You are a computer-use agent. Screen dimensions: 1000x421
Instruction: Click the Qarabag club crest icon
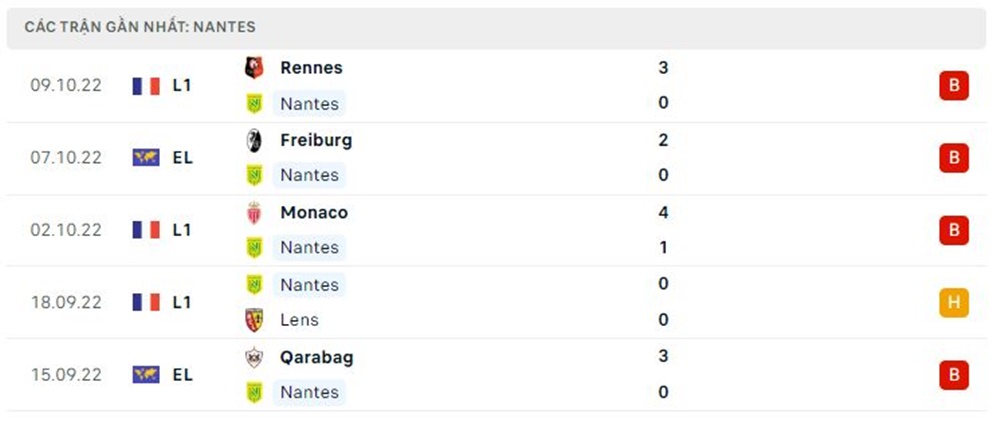click(x=254, y=357)
